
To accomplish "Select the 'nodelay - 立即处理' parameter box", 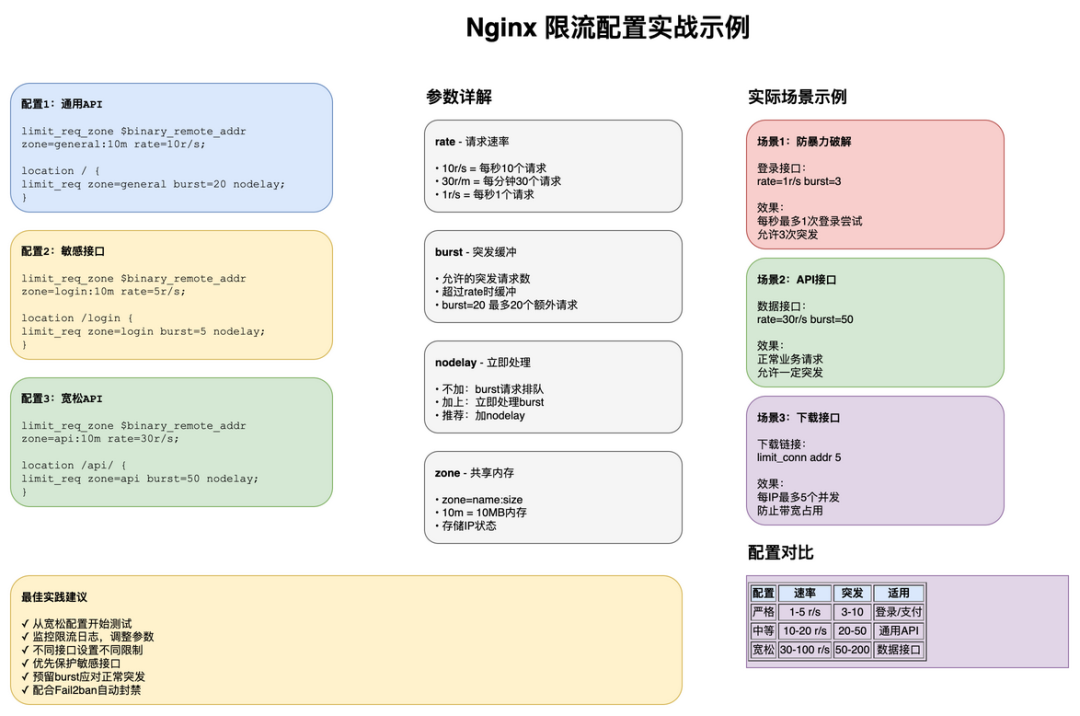I will [552, 387].
